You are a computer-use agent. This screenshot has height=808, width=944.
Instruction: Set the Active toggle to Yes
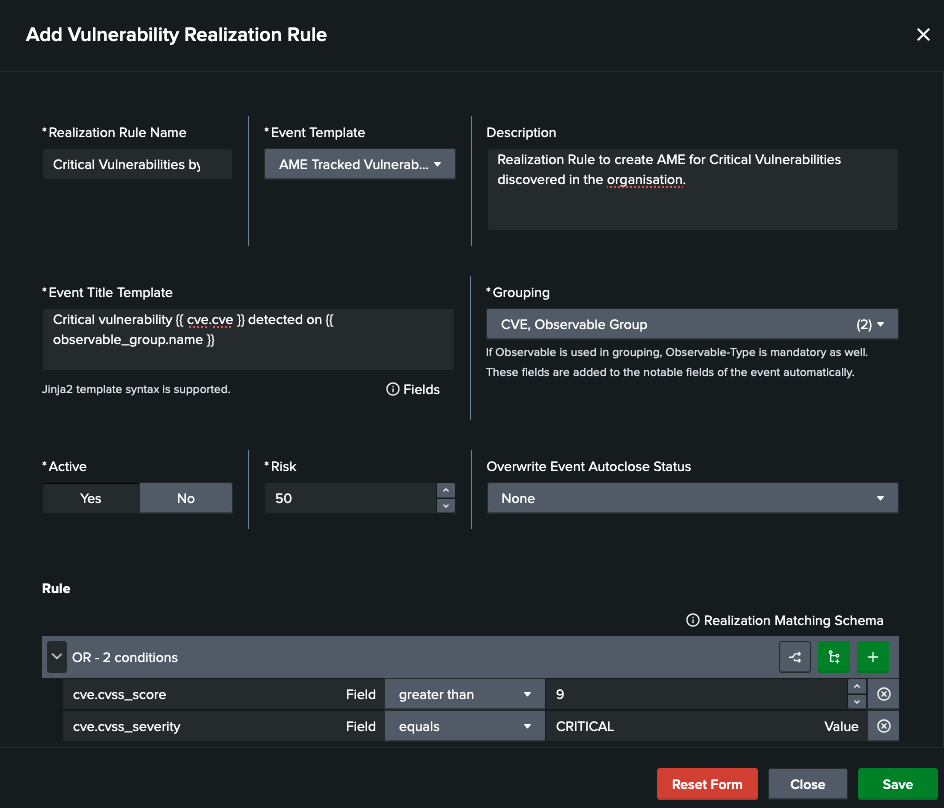tap(90, 497)
